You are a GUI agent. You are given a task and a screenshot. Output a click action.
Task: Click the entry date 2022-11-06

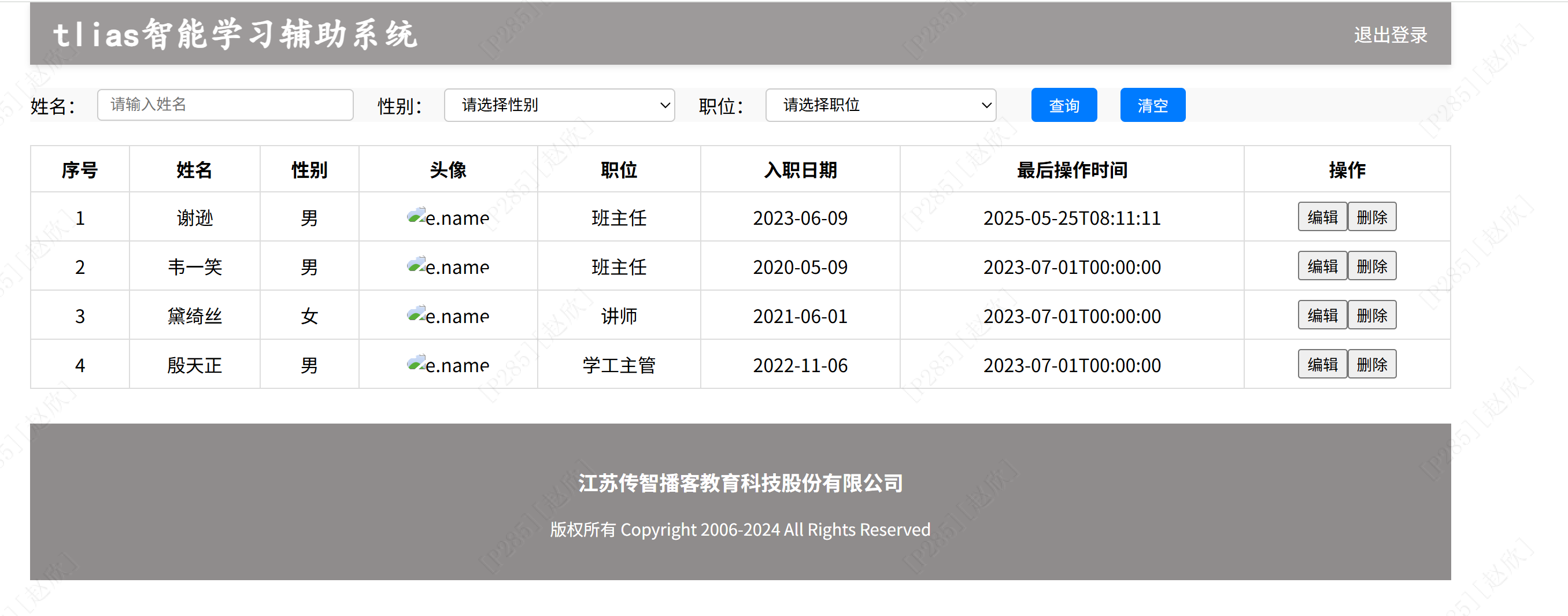click(800, 365)
